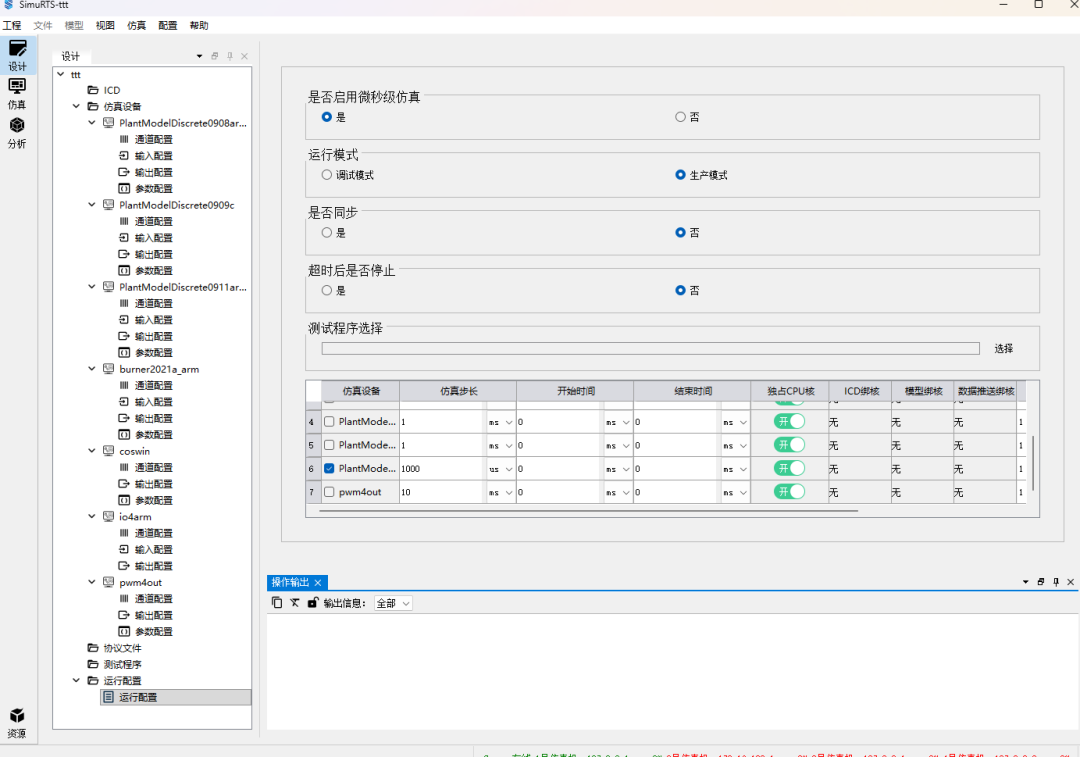This screenshot has height=757, width=1080.
Task: Check the row 4 PlantMode device checkbox
Action: 329,422
